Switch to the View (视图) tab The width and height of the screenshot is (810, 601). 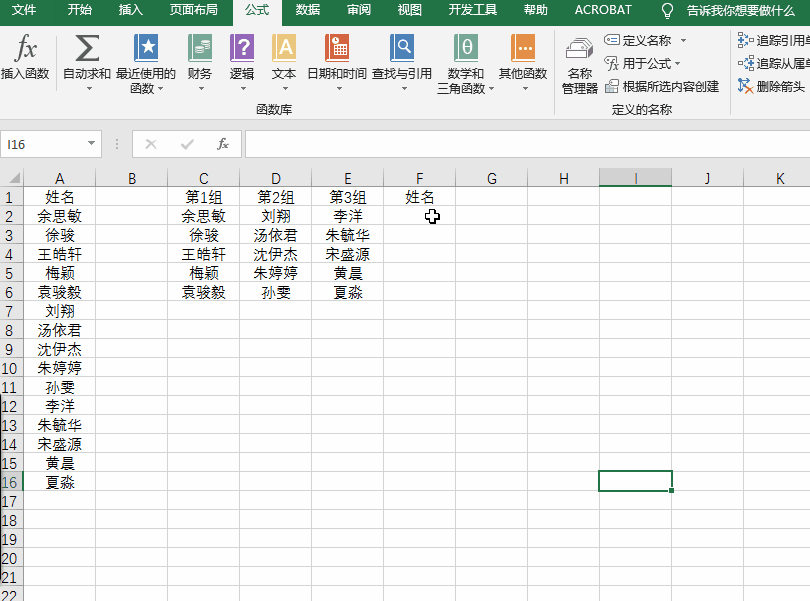click(410, 10)
